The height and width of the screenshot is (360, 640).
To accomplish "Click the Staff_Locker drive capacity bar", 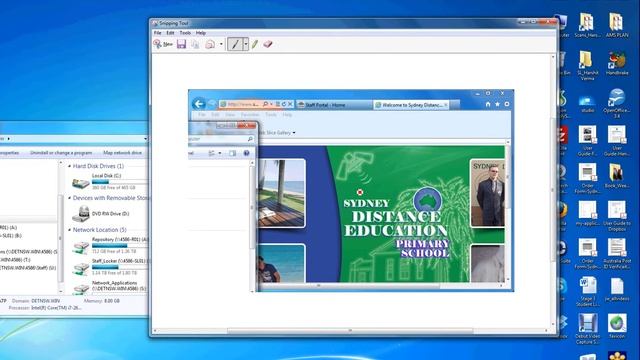I will coord(119,267).
